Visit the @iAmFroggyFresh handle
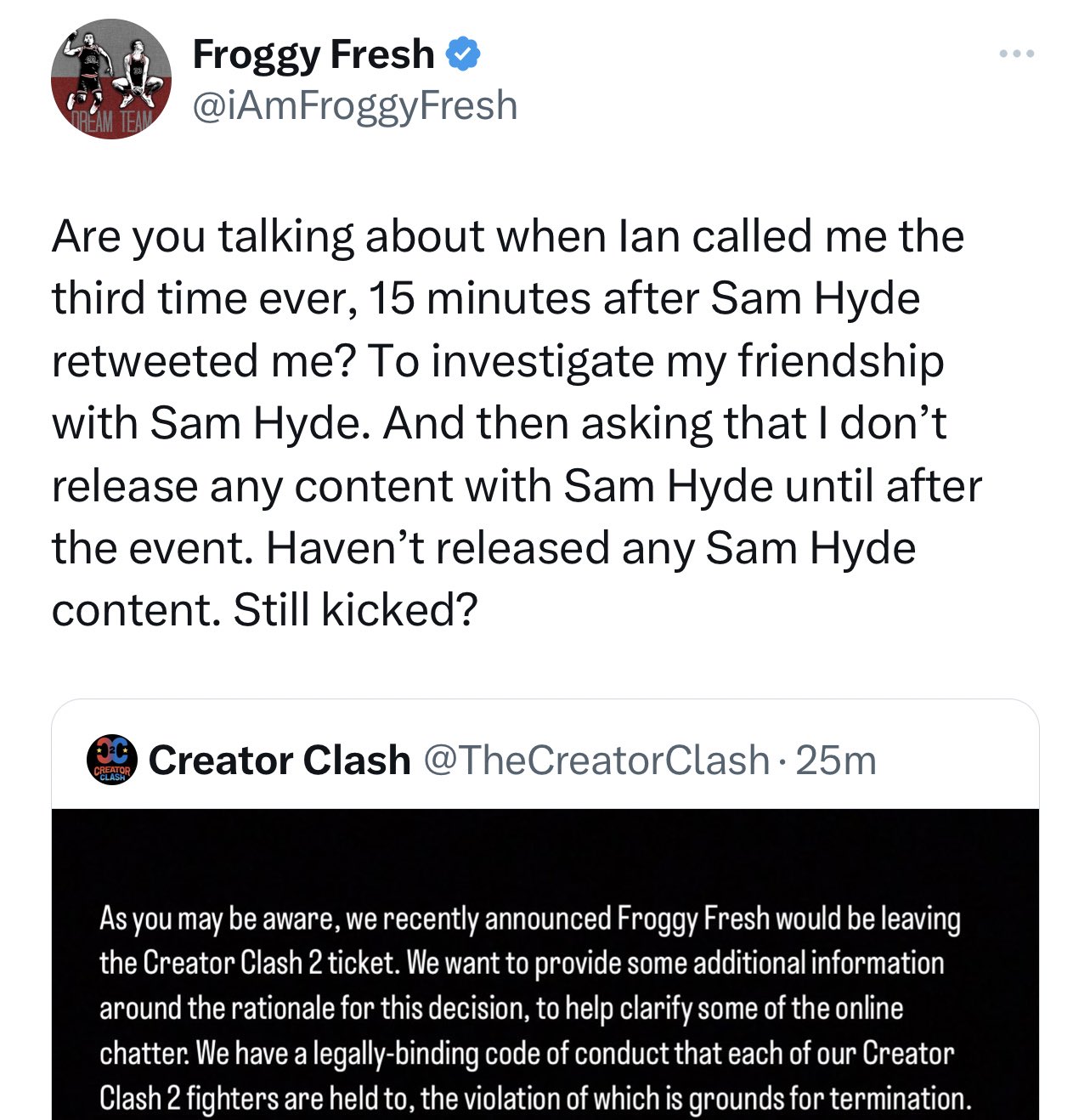The width and height of the screenshot is (1090, 1120). [355, 105]
